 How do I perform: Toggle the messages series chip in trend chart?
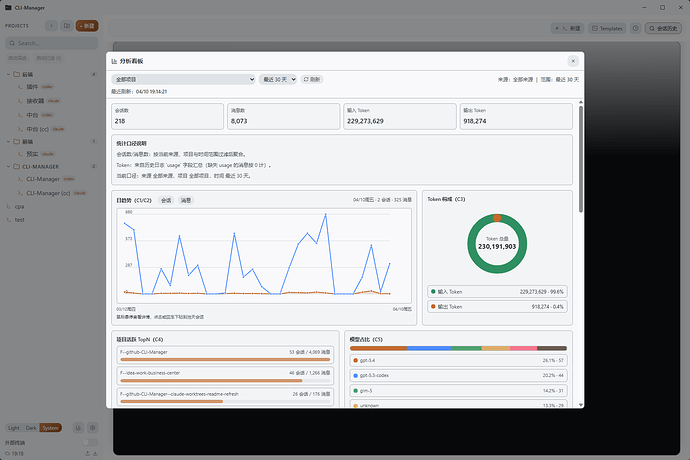(186, 200)
